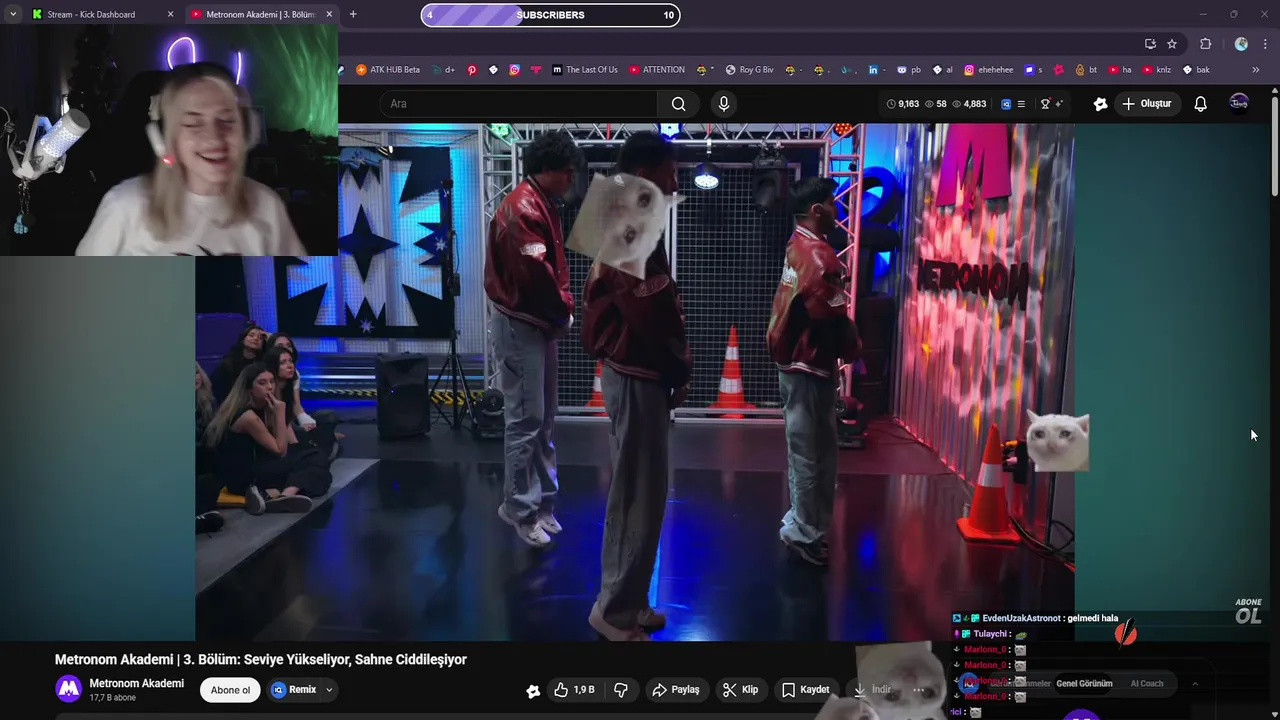Open the bt bookmark

1087,70
